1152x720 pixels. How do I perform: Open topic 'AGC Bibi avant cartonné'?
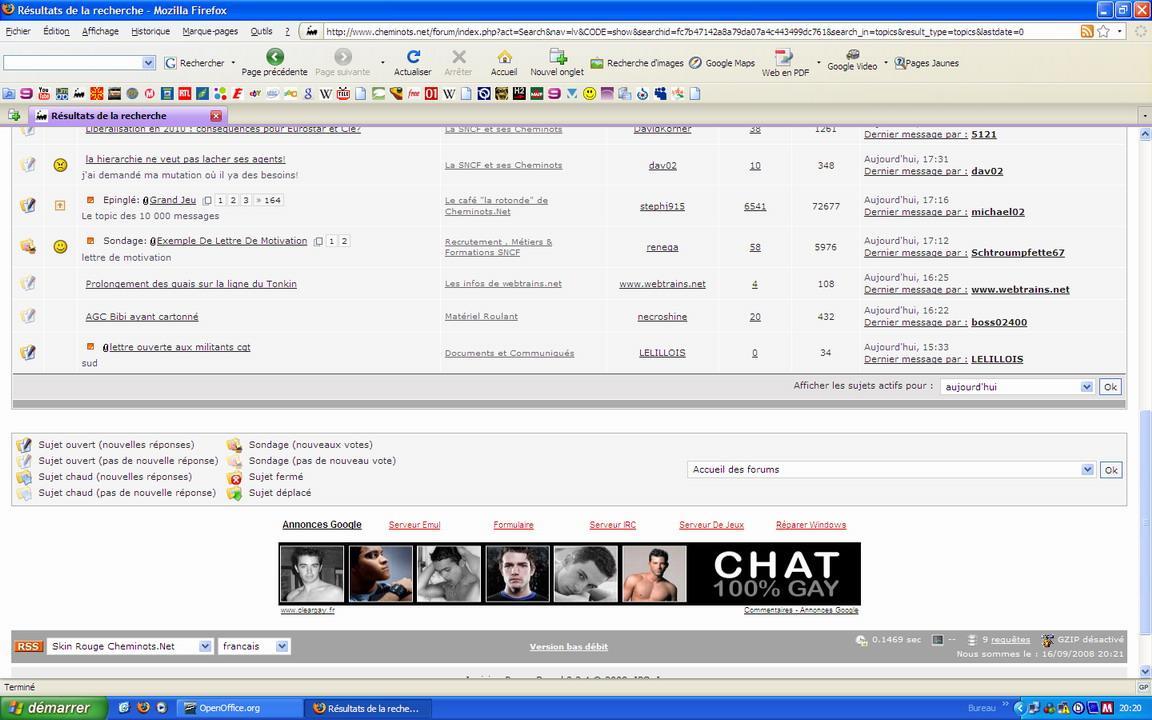click(x=142, y=317)
